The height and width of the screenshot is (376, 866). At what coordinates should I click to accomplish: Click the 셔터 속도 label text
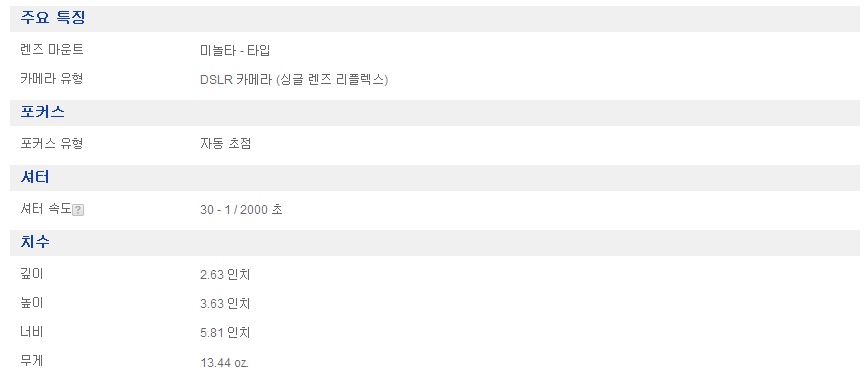tap(46, 209)
